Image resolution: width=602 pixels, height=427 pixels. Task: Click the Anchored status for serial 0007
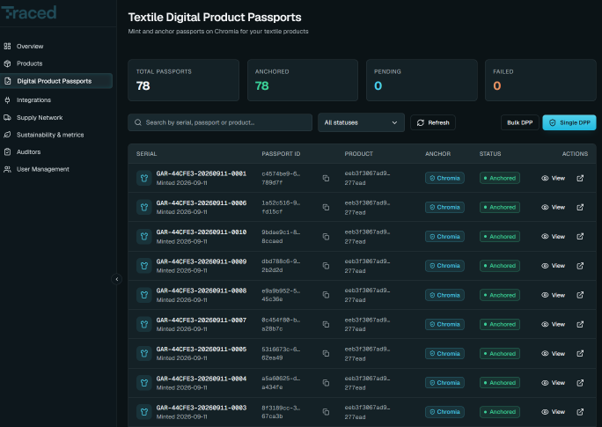499,324
